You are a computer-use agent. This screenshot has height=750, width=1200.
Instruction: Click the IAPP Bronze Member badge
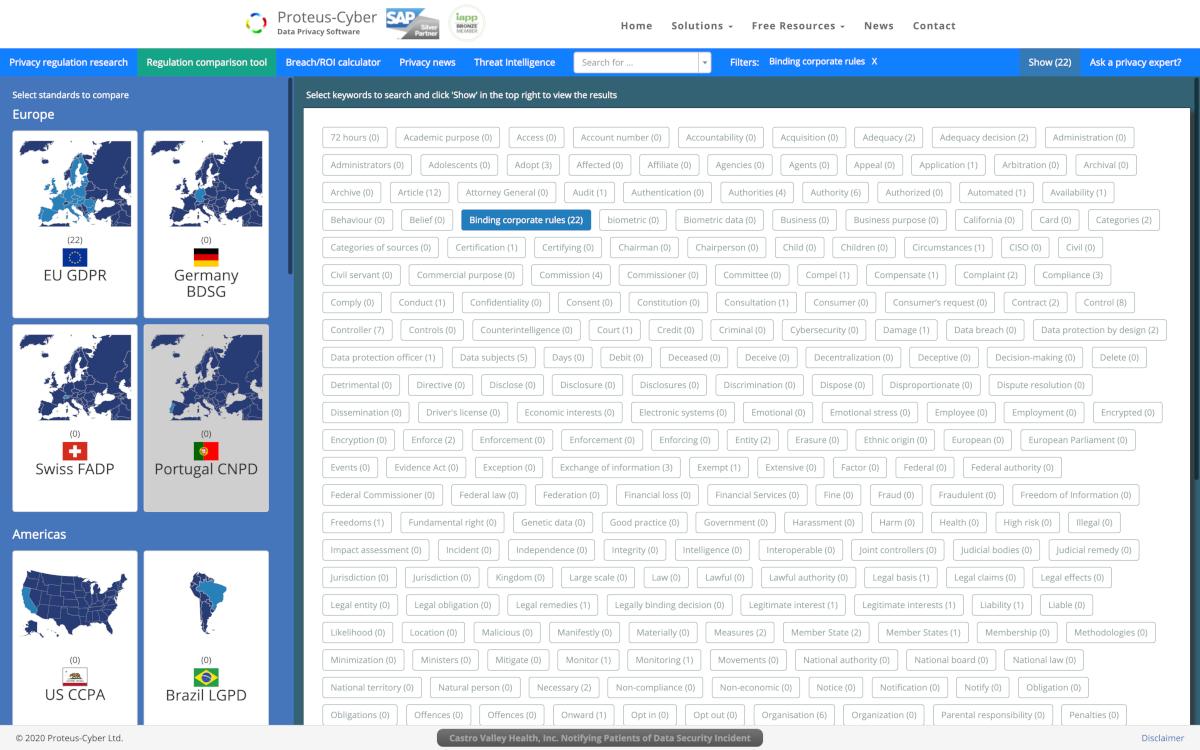(466, 23)
